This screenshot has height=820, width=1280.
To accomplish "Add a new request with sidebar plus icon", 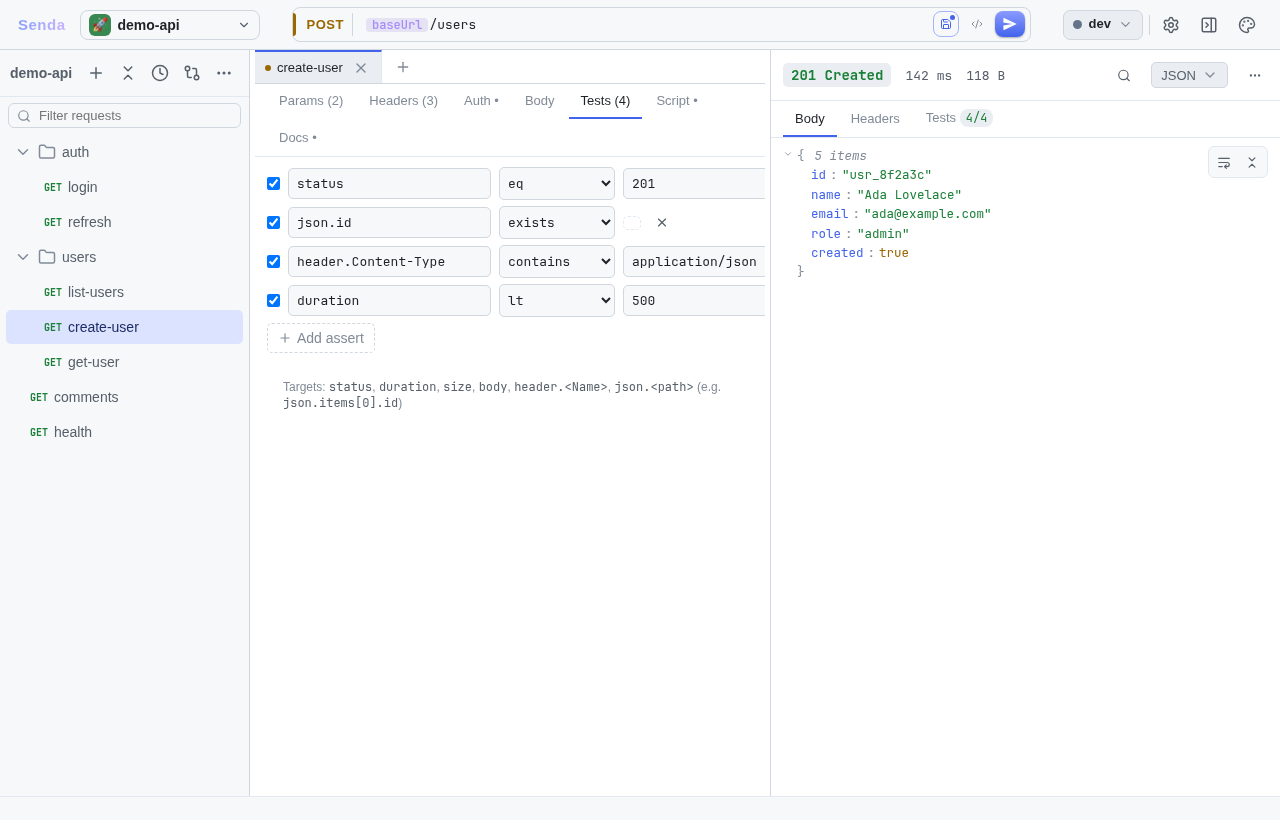I will click(x=96, y=73).
